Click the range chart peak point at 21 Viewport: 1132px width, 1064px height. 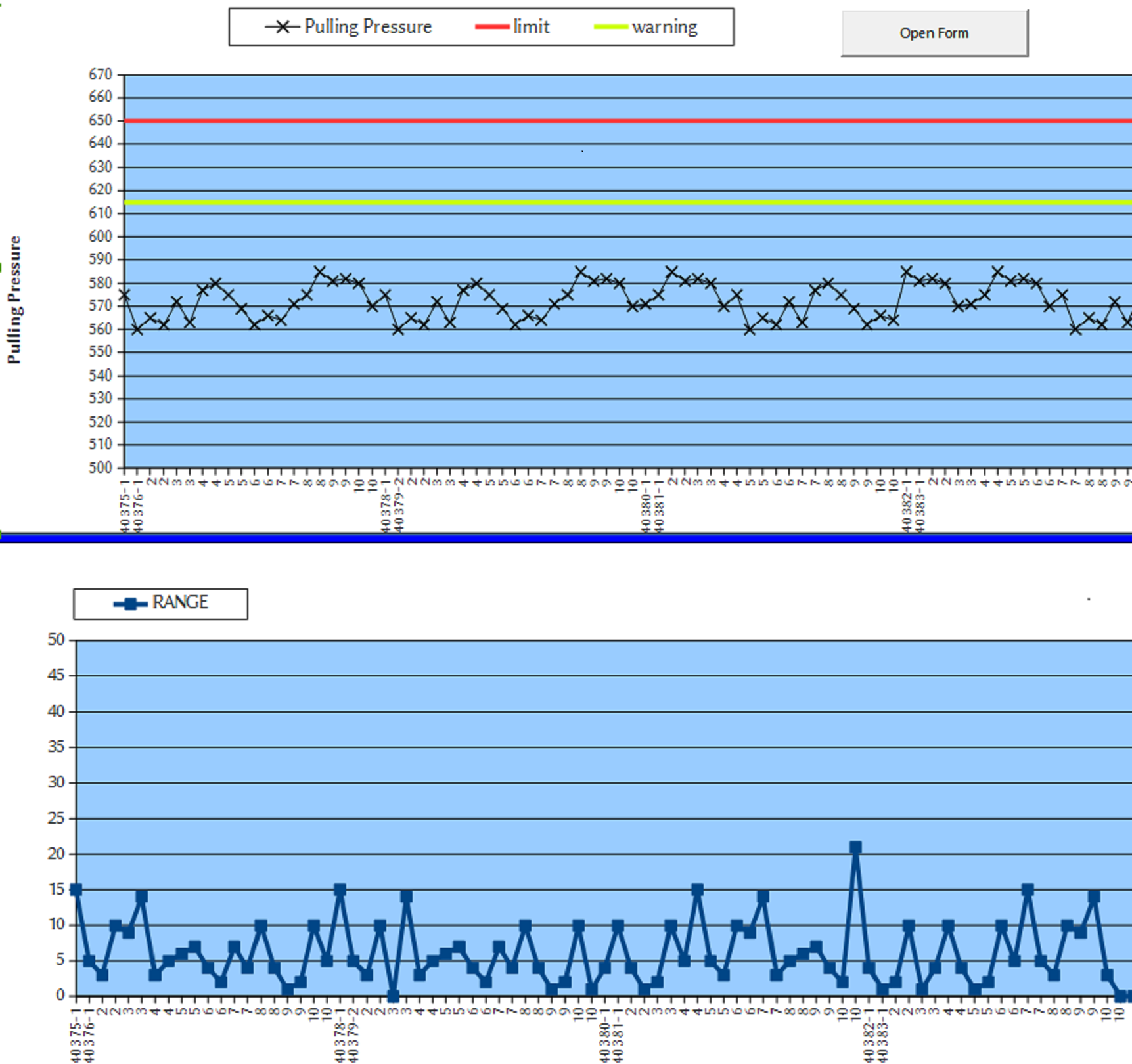pos(855,847)
